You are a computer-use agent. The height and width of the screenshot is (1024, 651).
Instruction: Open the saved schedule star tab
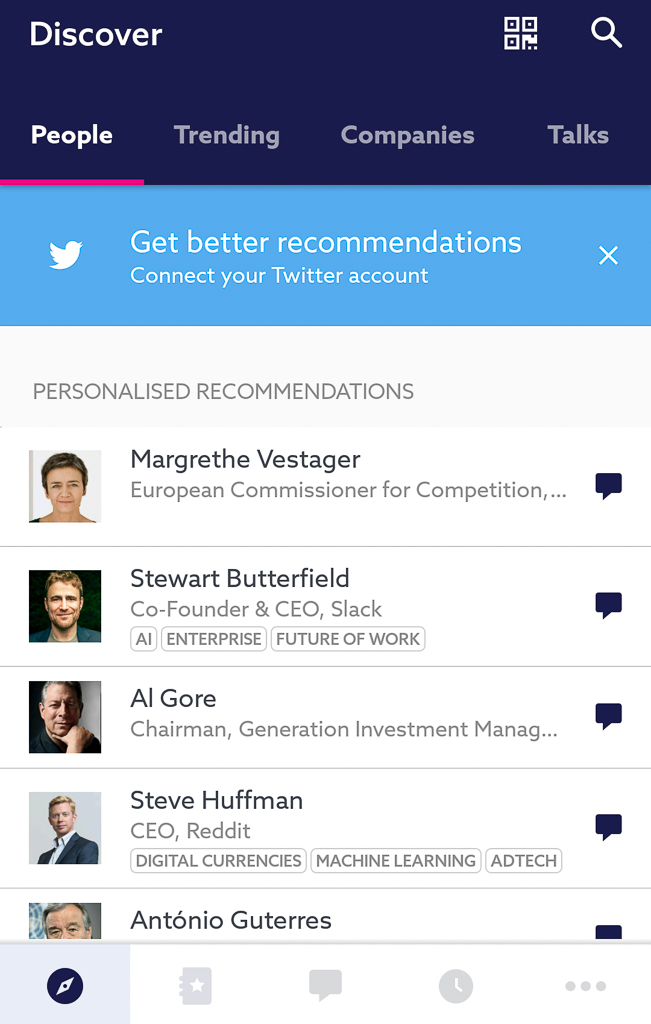click(x=195, y=986)
